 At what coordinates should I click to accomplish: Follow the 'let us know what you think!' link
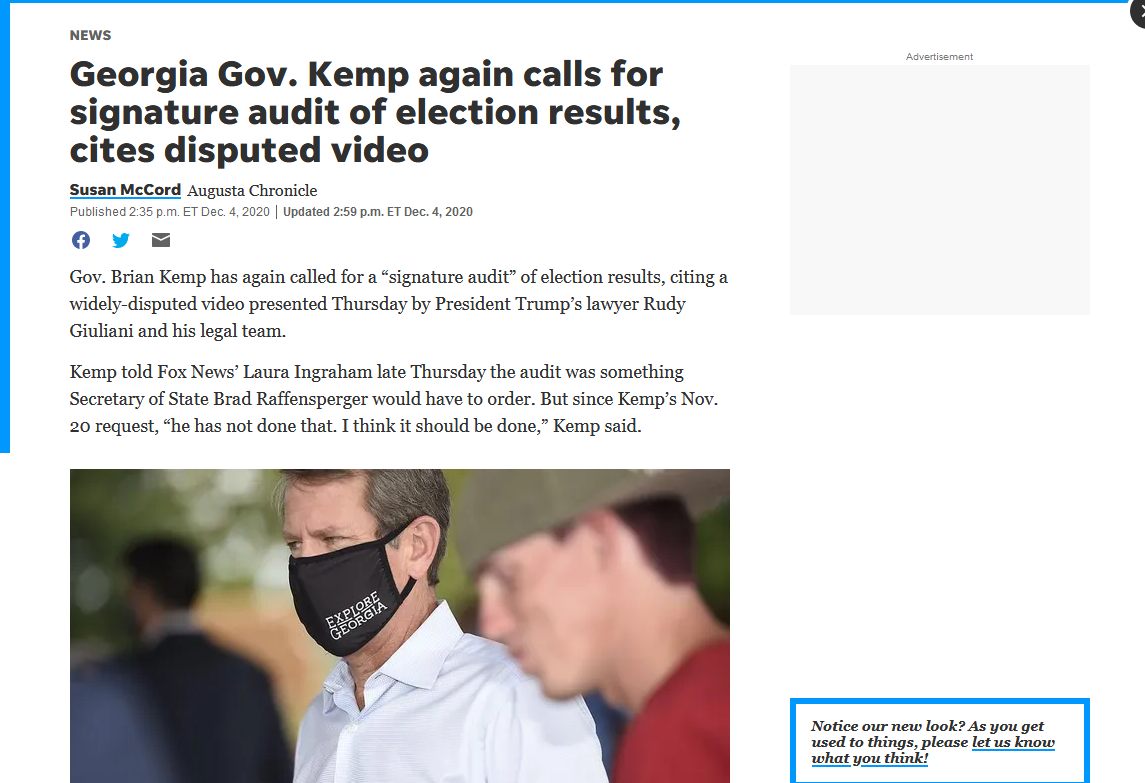(933, 750)
